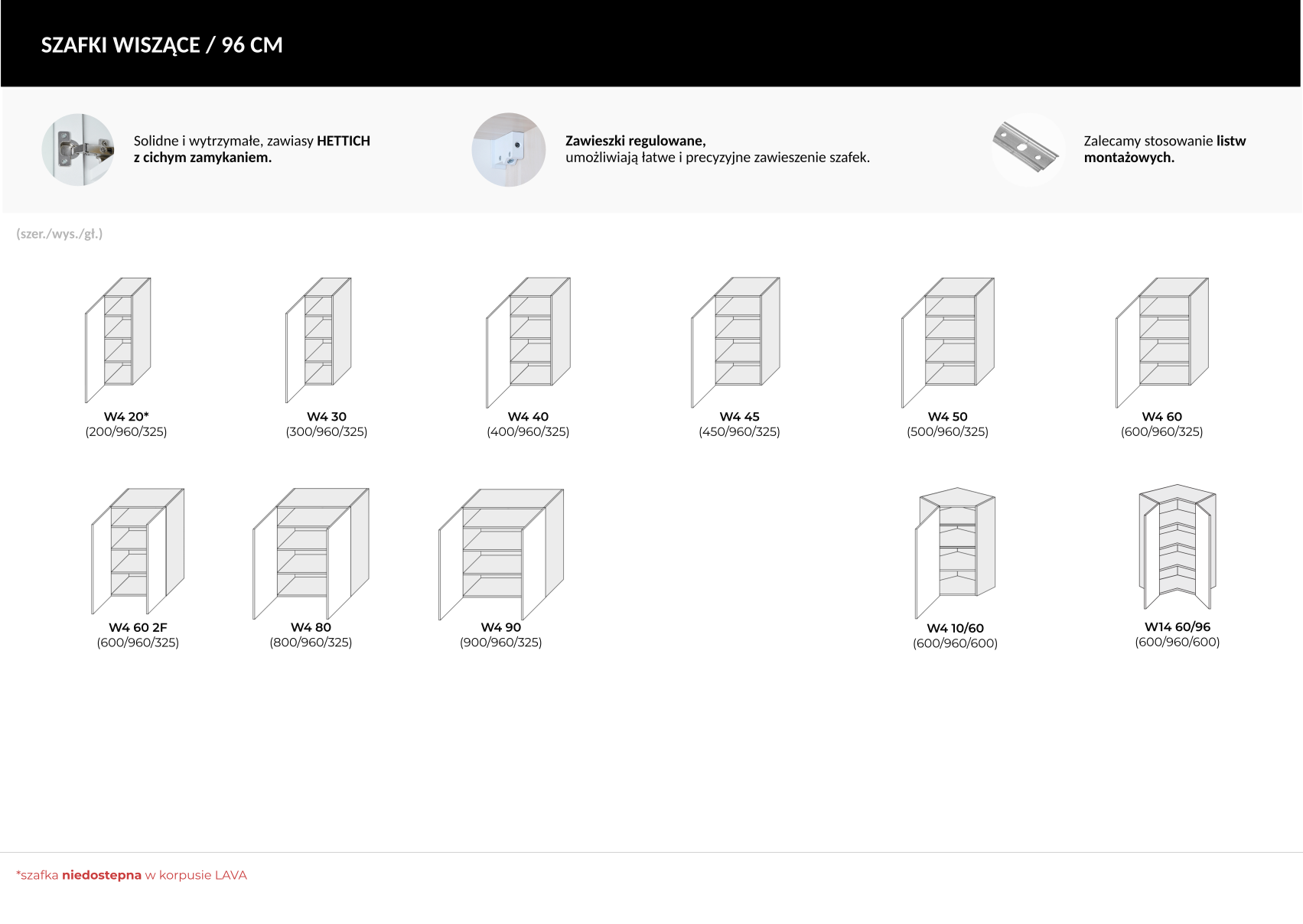
Task: Select the W14 60/96 corner cabinet drawing
Action: tap(1177, 546)
